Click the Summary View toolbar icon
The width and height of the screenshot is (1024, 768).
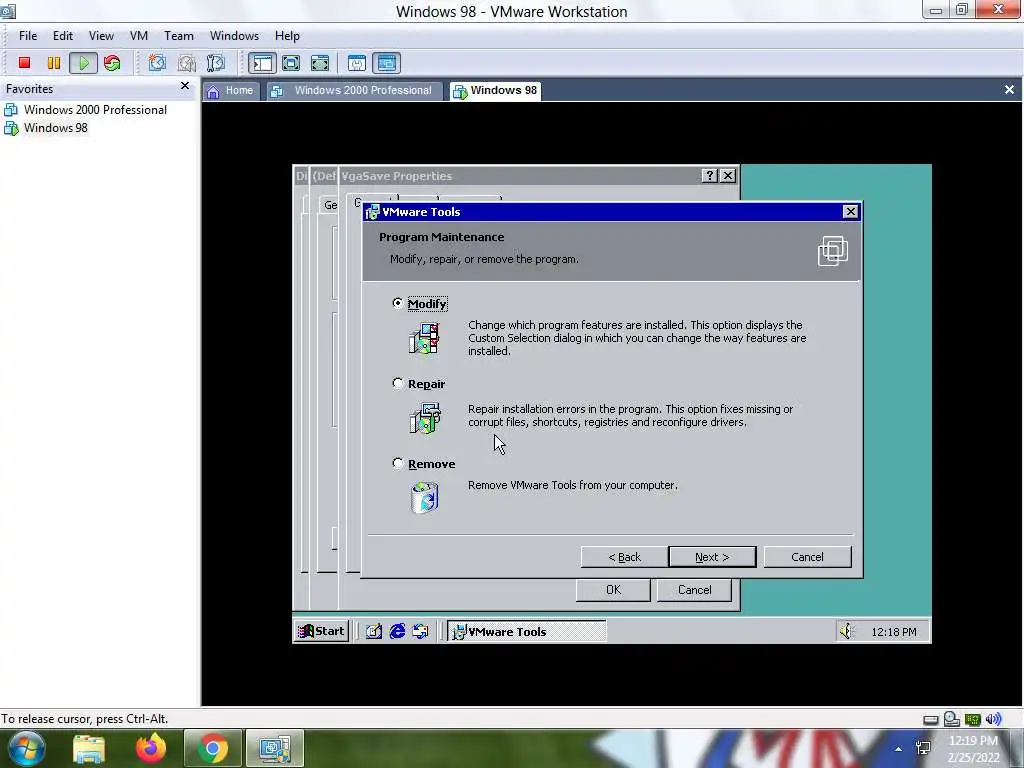[x=357, y=63]
